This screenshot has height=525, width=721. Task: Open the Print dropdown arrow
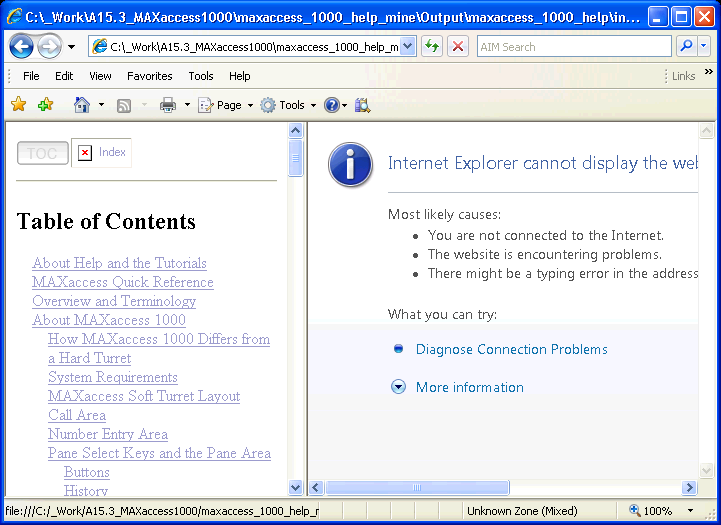point(187,105)
